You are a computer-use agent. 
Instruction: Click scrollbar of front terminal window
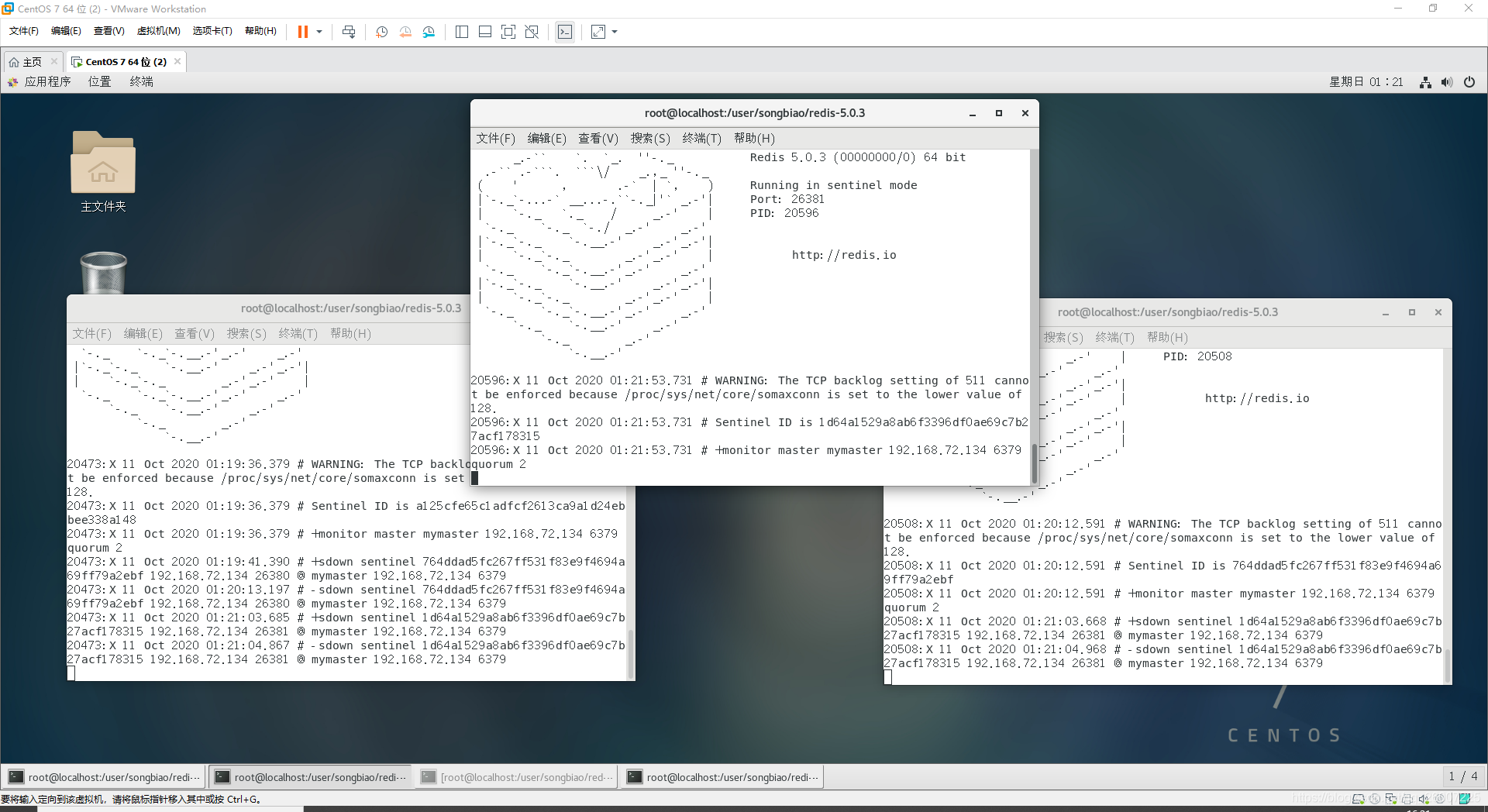click(x=1034, y=463)
